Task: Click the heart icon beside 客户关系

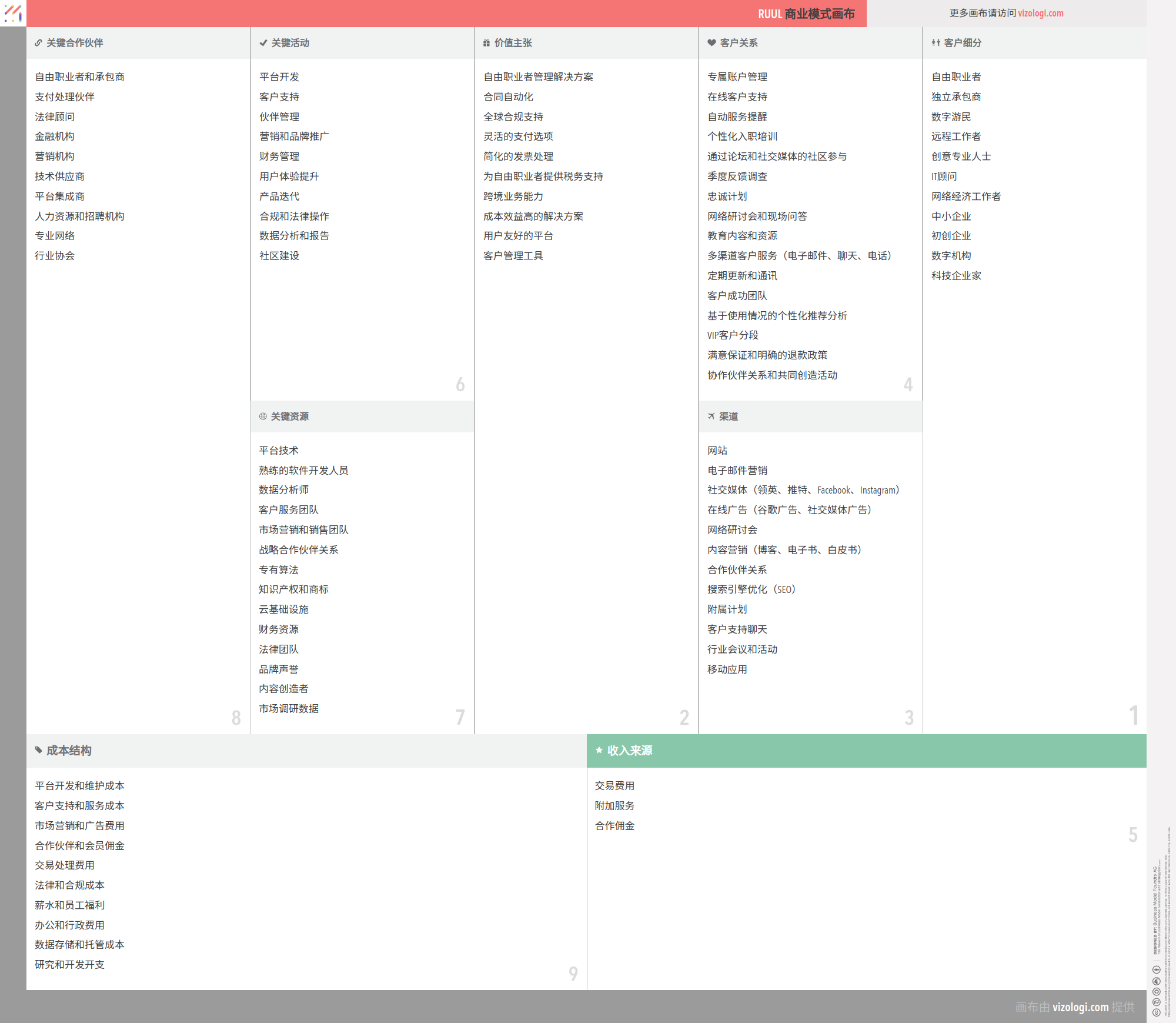Action: (711, 43)
